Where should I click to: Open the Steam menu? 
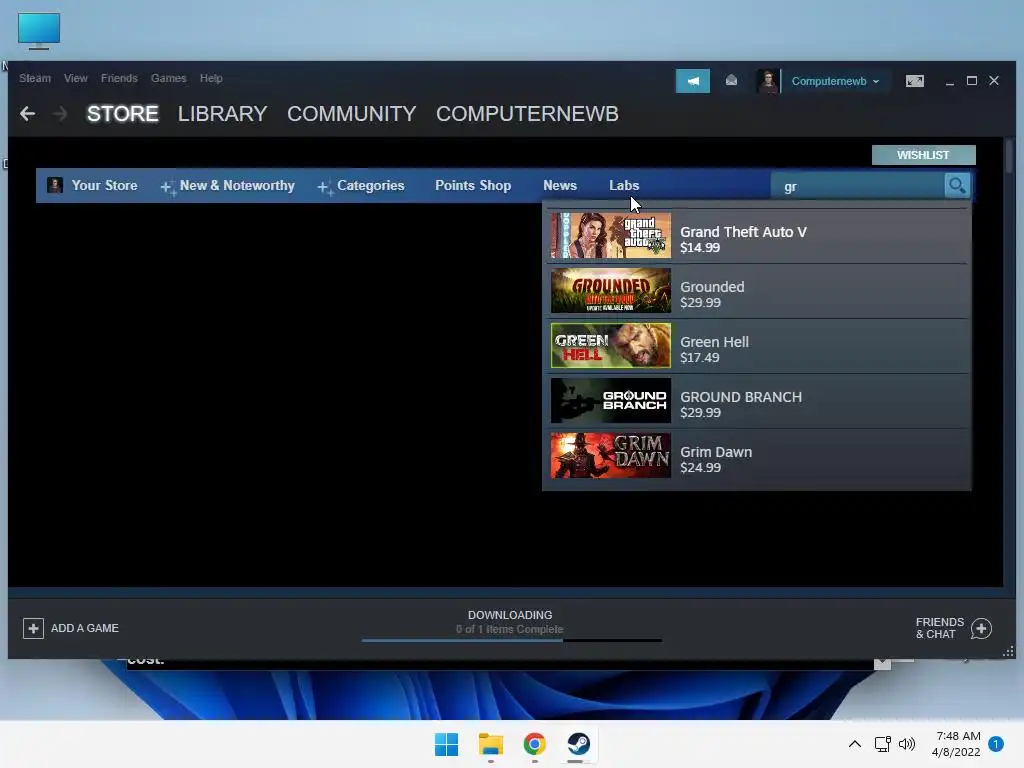click(35, 78)
